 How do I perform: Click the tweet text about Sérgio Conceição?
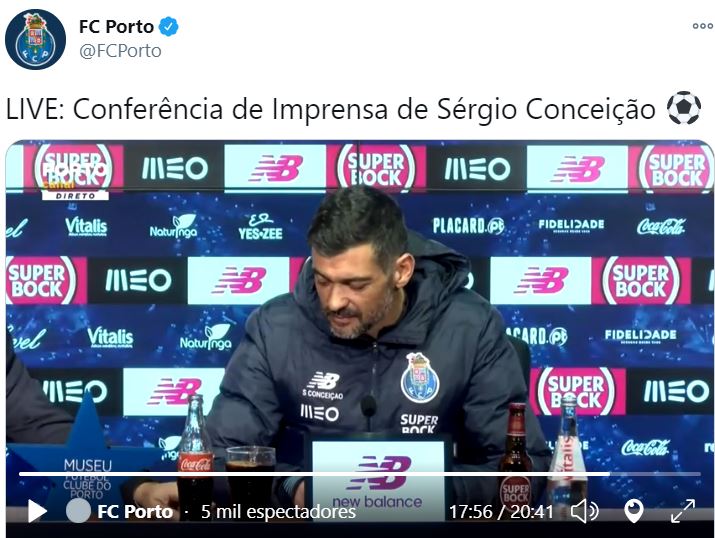pos(331,109)
